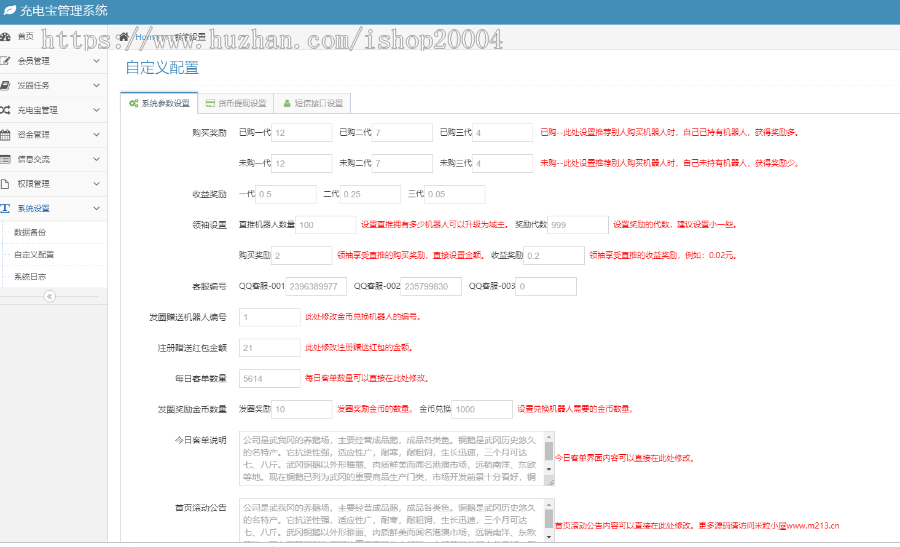This screenshot has height=547, width=900.
Task: Click 领袖设置 购买奖励 input field
Action: (x=302, y=255)
